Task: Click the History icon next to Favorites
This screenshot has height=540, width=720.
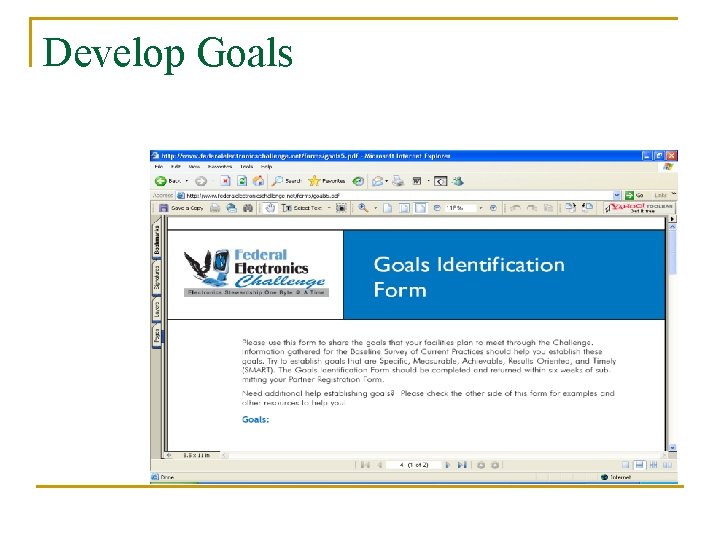Action: [x=358, y=181]
